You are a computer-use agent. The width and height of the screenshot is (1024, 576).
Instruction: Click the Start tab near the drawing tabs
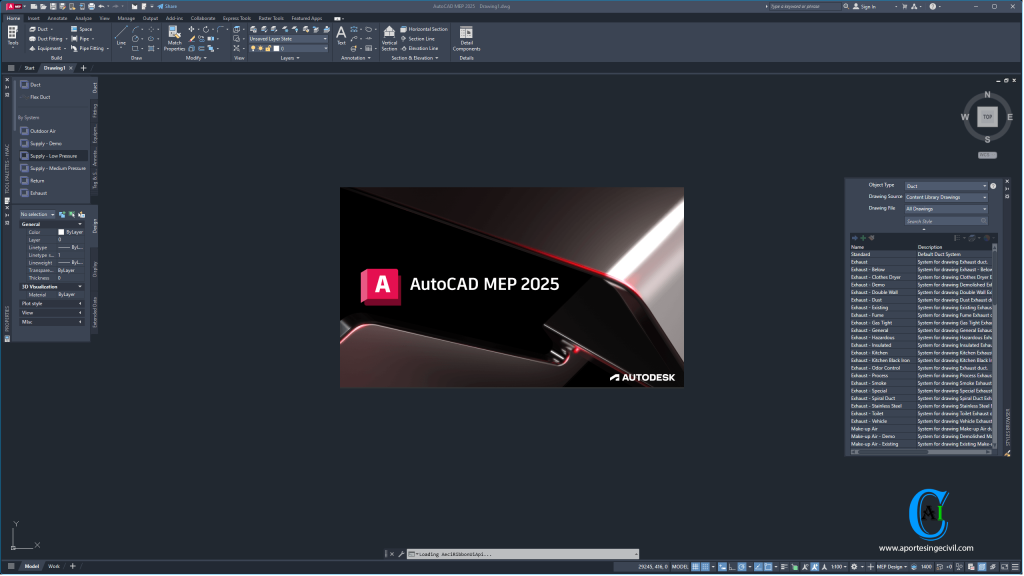[x=28, y=67]
